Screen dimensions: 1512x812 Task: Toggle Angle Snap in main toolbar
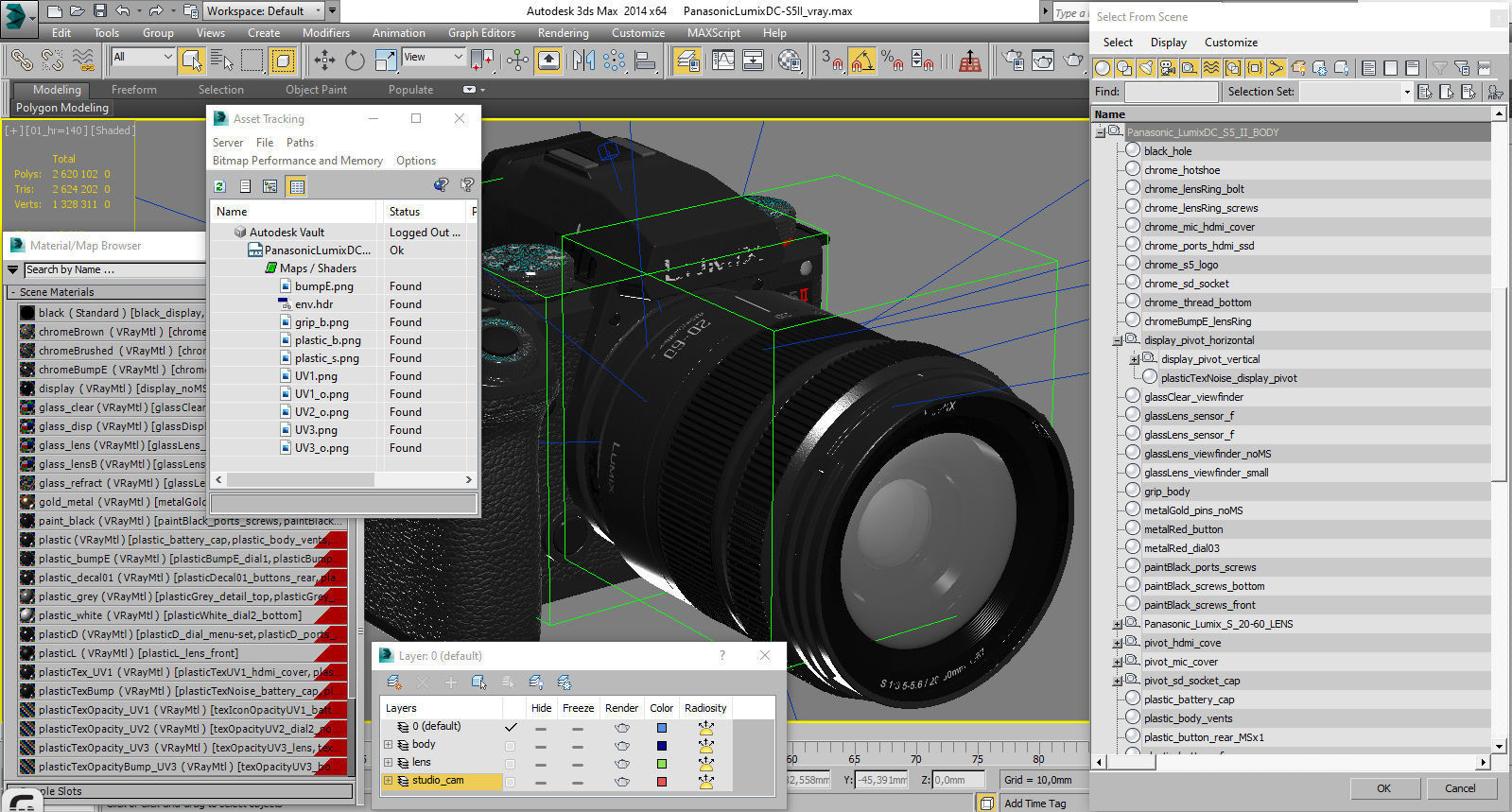(x=861, y=60)
